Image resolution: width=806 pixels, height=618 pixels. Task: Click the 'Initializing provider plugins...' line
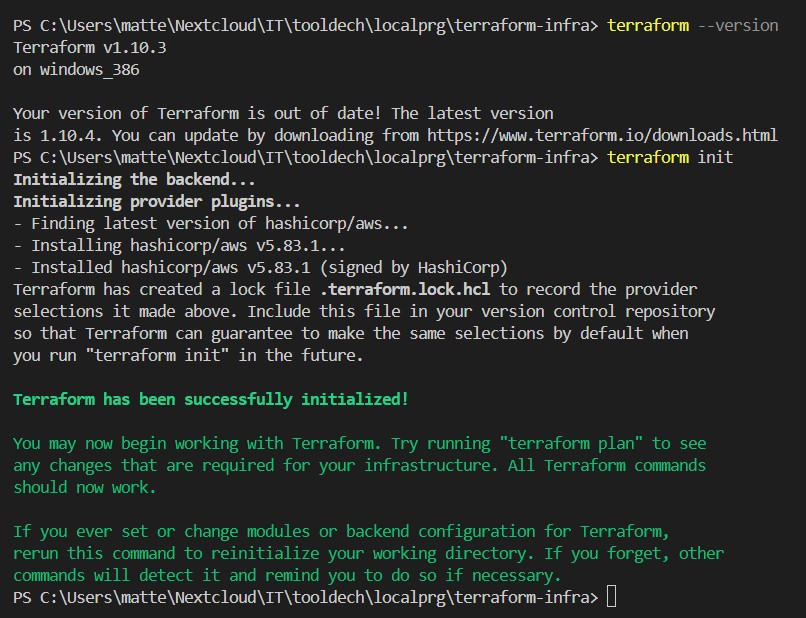[x=157, y=202]
